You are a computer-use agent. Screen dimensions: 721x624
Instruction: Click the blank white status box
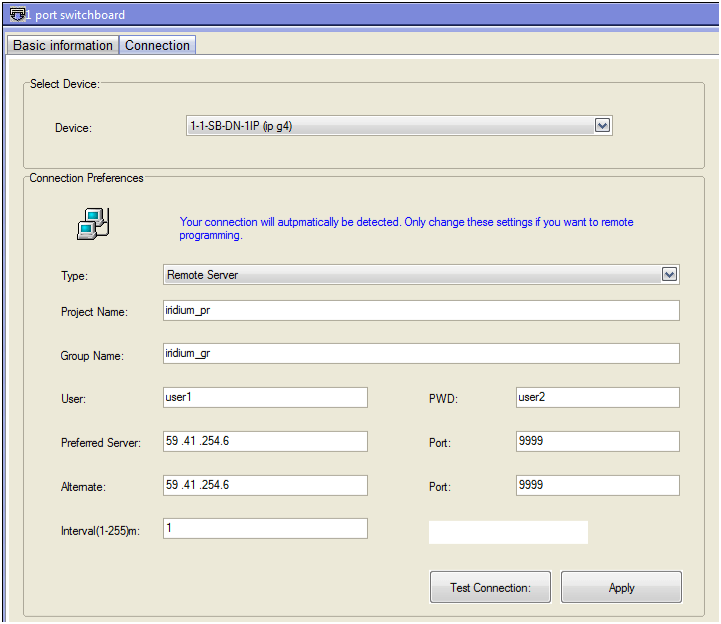click(x=508, y=532)
